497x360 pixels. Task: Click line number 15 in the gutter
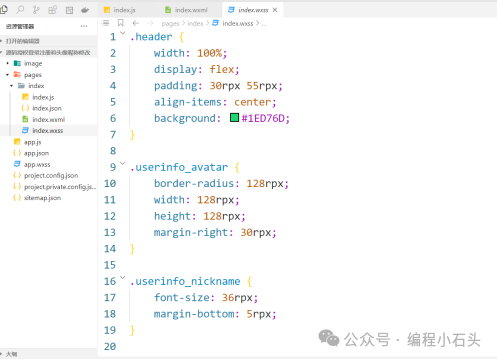(x=110, y=265)
